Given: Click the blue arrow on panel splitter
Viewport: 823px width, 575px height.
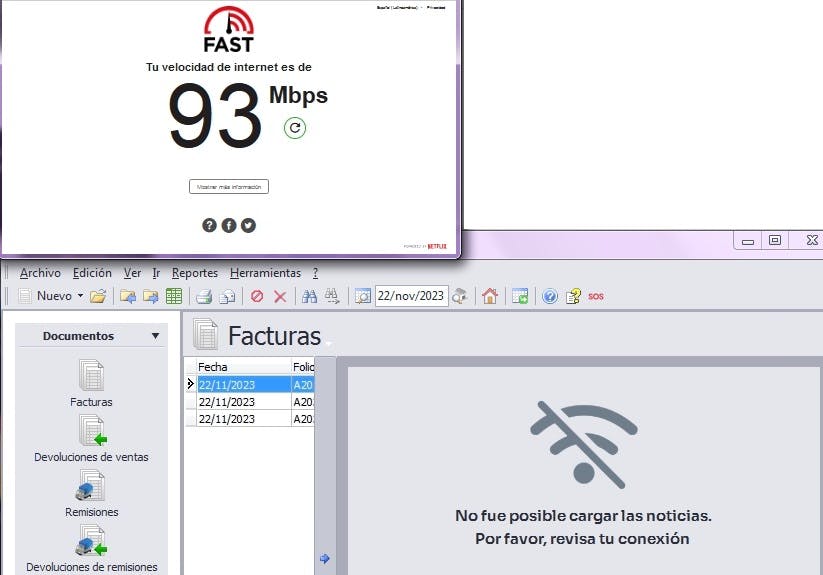Looking at the screenshot, I should pyautogui.click(x=325, y=559).
